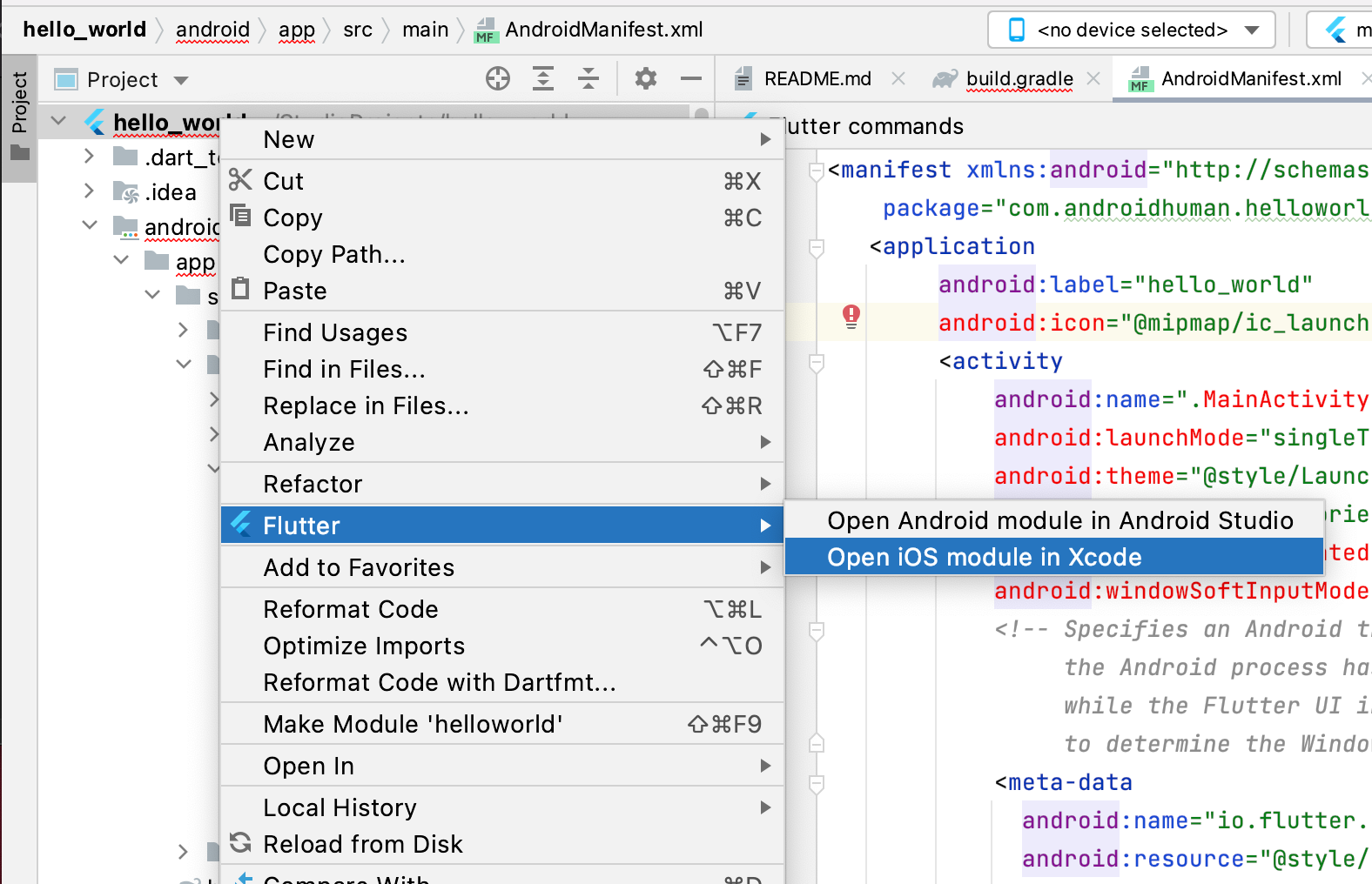Image resolution: width=1372 pixels, height=884 pixels.
Task: Select Open Android module in Android Studio
Action: click(x=1054, y=520)
